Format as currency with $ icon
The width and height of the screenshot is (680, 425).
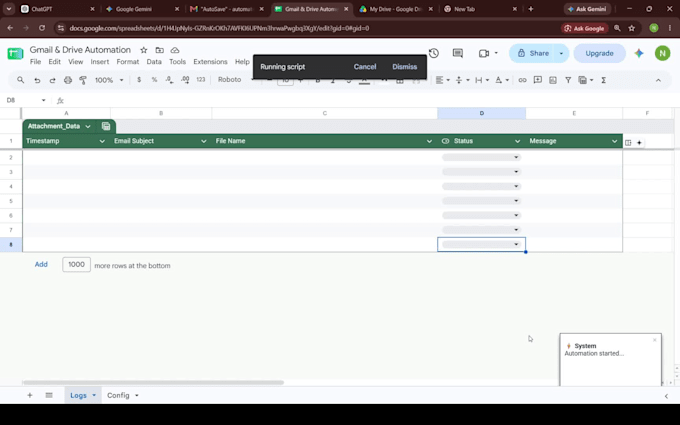click(139, 80)
